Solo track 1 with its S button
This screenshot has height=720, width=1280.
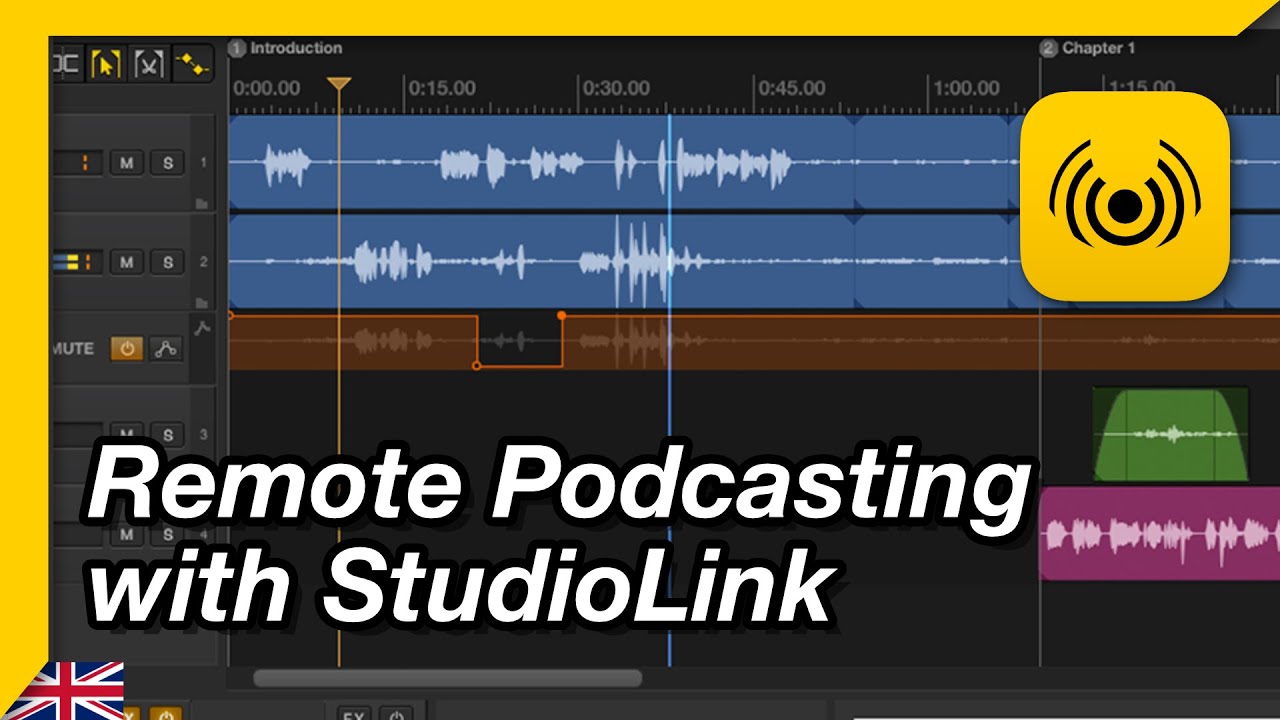click(167, 163)
